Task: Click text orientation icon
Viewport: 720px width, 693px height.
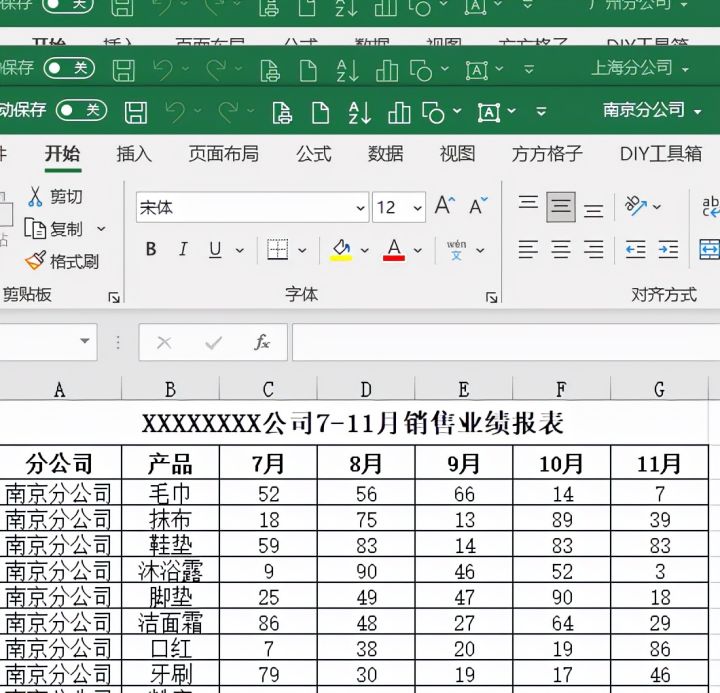Action: pyautogui.click(x=636, y=205)
